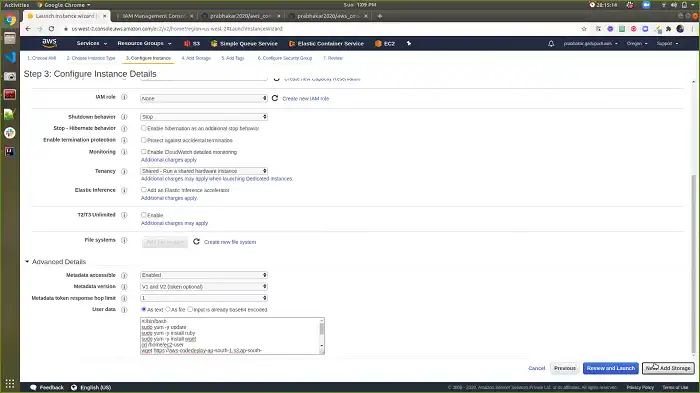Viewport: 700px width, 393px height.
Task: Switch to IAM Management Console browser tab
Action: (x=154, y=16)
